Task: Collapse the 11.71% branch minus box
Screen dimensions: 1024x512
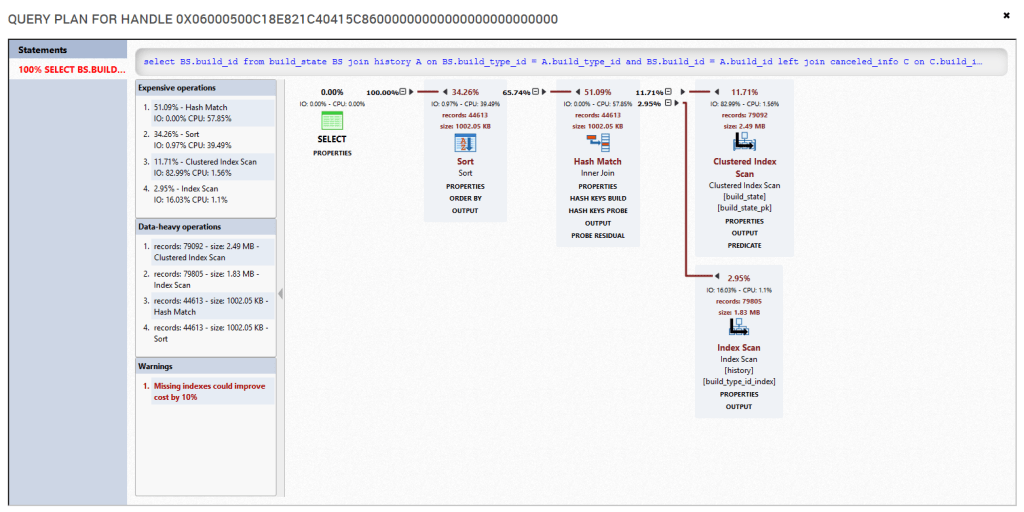Action: tap(667, 92)
